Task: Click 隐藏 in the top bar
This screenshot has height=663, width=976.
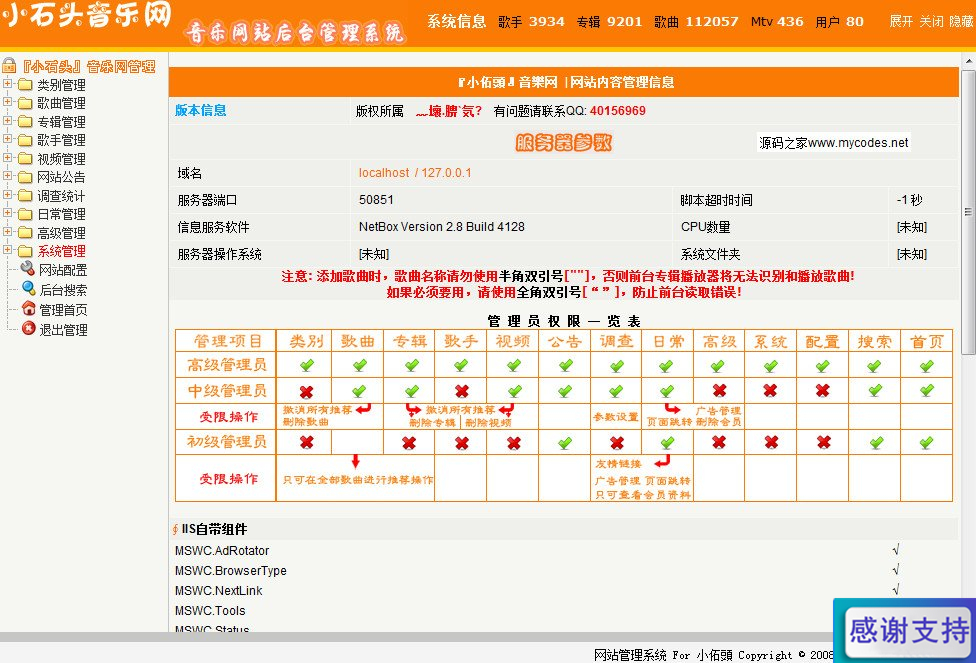Action: [x=962, y=21]
